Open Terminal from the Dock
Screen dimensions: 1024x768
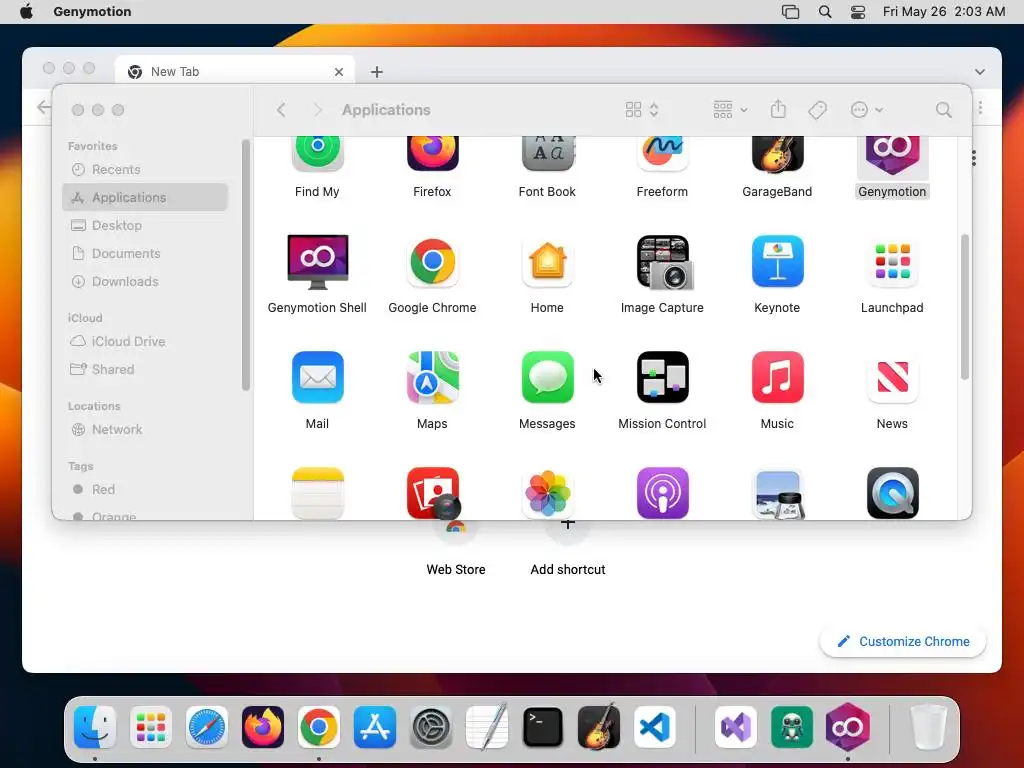pos(543,727)
